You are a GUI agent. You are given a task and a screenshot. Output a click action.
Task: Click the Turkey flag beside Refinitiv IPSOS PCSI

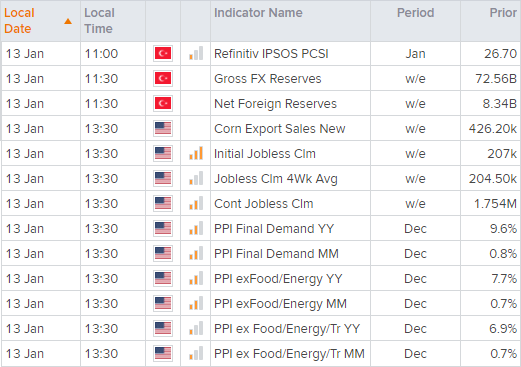pos(163,53)
